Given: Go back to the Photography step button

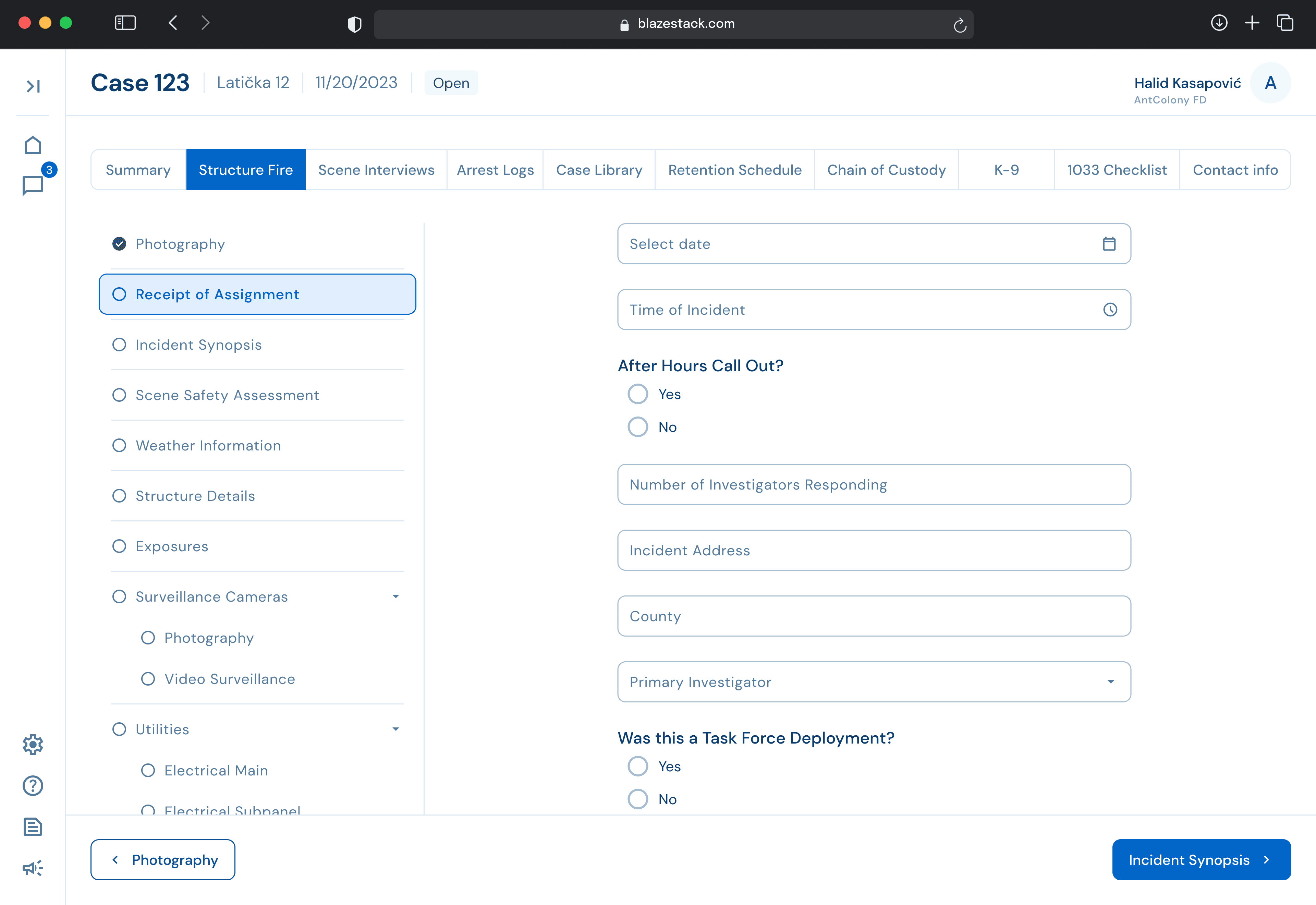Looking at the screenshot, I should point(163,860).
